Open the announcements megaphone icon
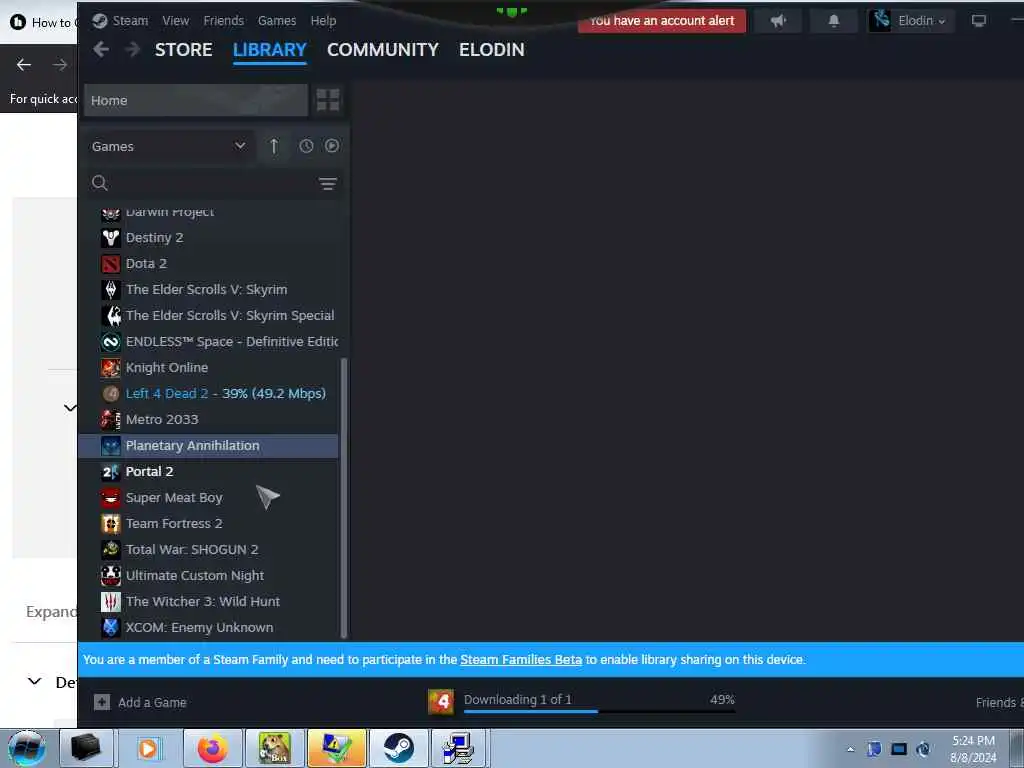The height and width of the screenshot is (768, 1024). pos(778,21)
